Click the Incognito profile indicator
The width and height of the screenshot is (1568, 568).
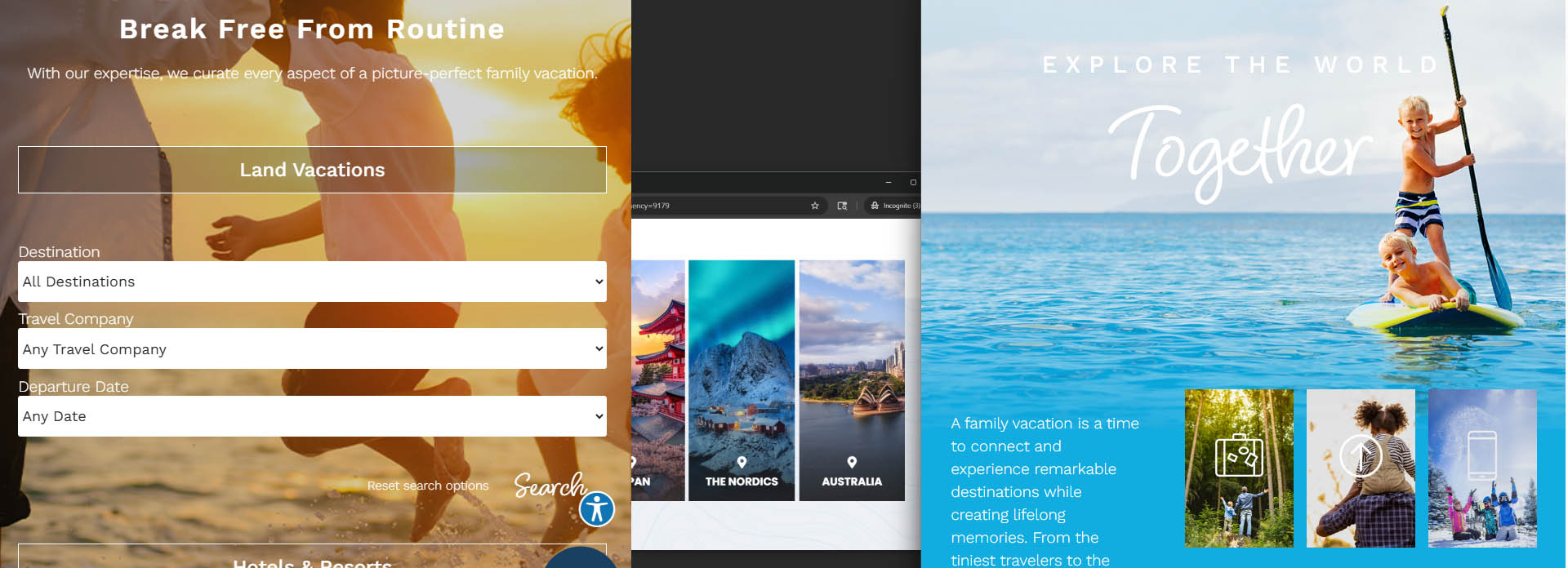896,206
